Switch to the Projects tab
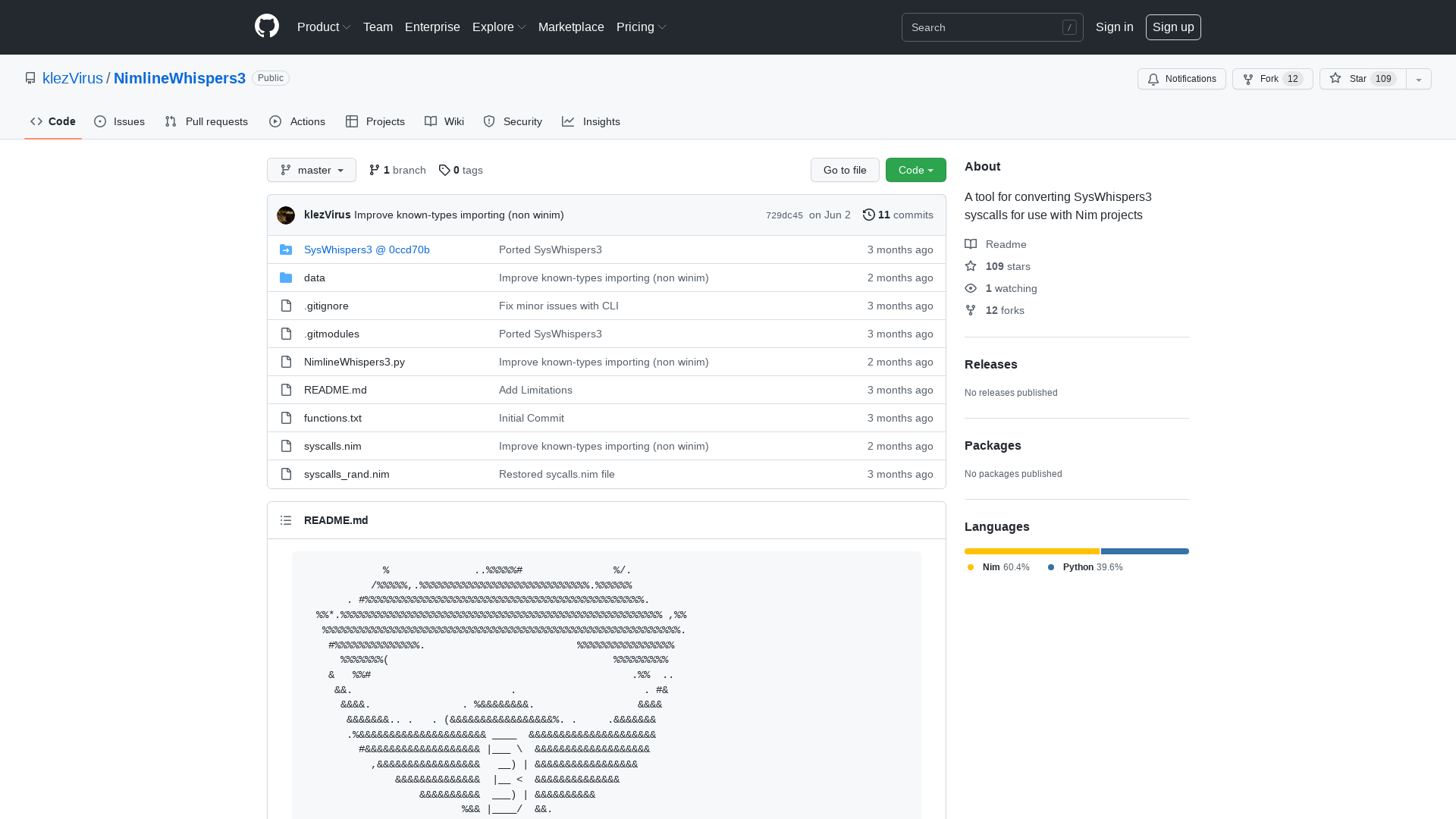Screen dimensions: 1456x819 (375, 121)
